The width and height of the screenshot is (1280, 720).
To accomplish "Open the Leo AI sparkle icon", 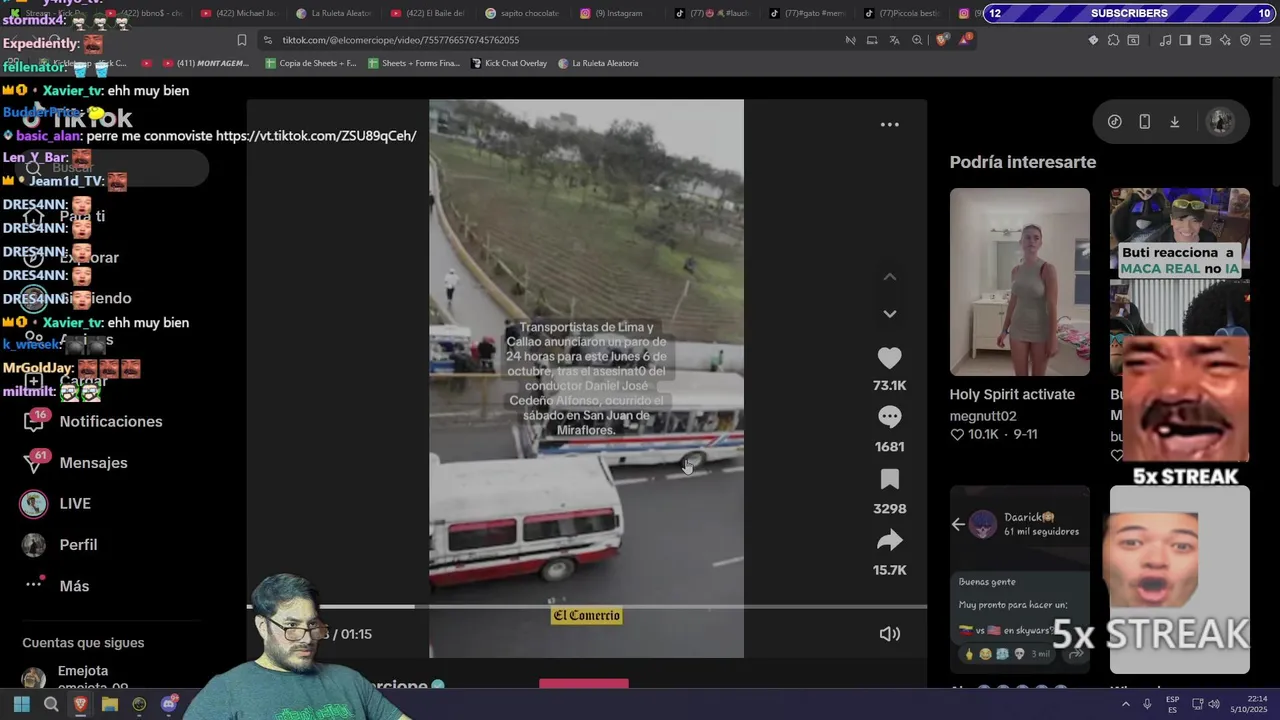I will coord(1225,40).
